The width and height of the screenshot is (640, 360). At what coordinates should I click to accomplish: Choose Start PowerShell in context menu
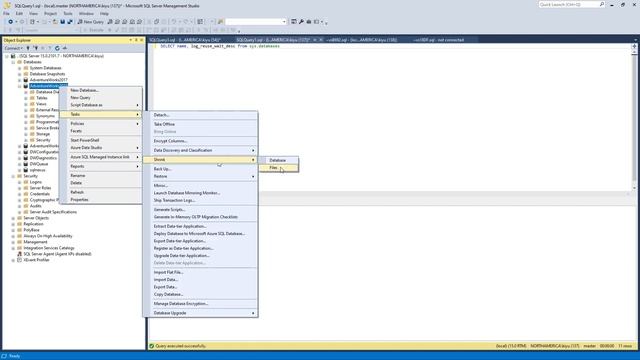point(101,140)
